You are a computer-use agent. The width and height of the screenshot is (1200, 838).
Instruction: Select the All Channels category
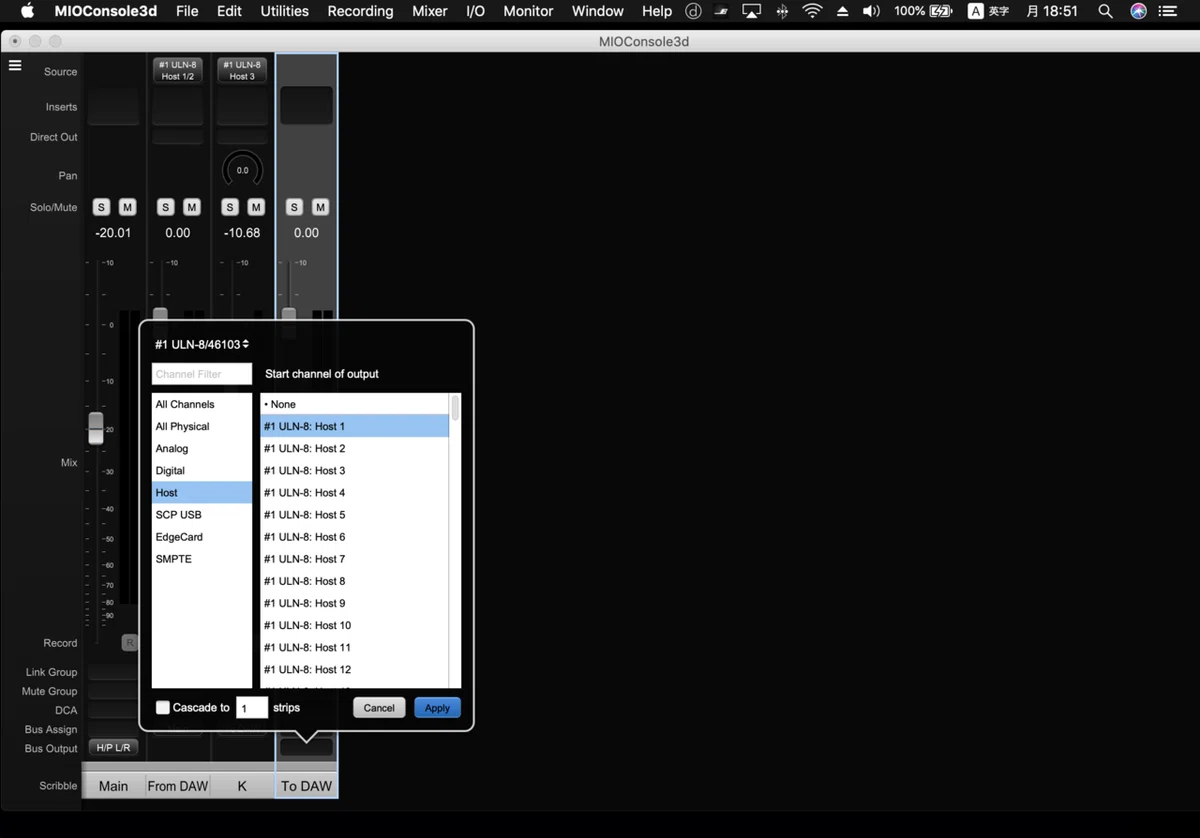pos(202,404)
